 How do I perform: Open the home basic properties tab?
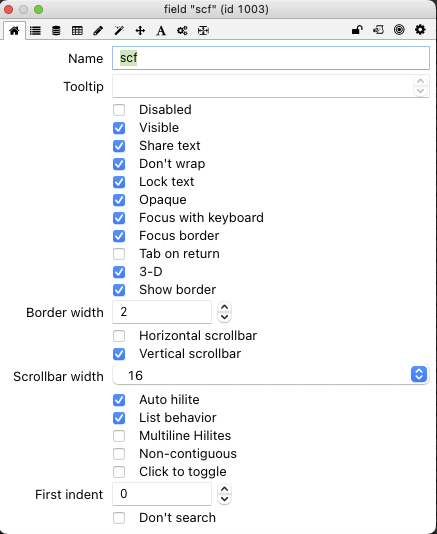coord(14,31)
